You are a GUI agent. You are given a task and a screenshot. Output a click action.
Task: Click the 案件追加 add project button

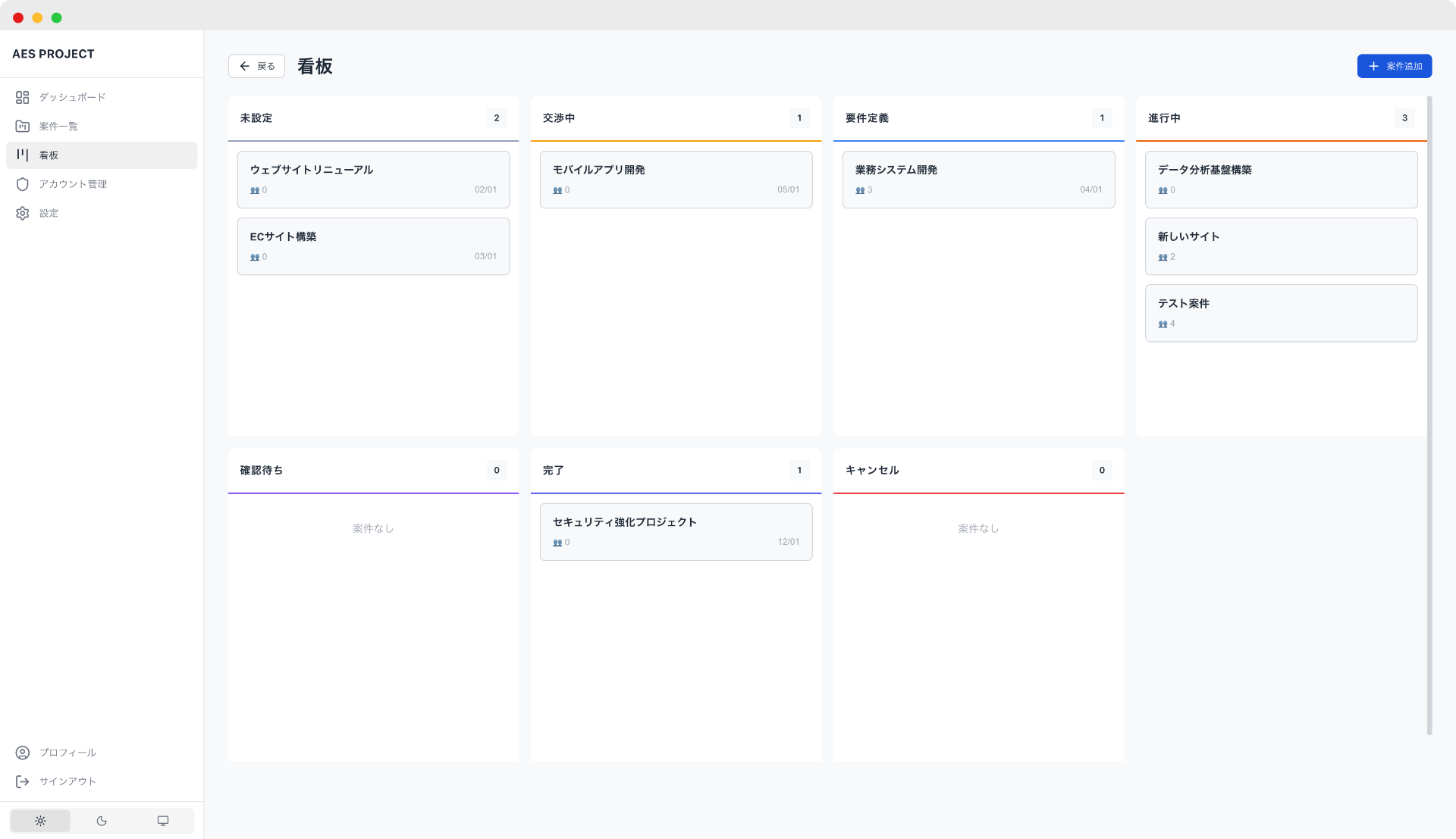1394,66
